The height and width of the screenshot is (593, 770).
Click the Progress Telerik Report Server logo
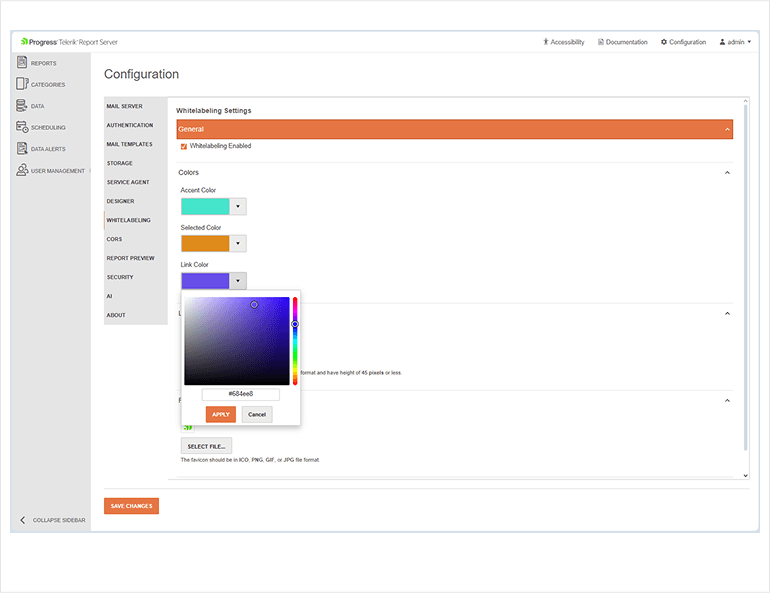click(69, 42)
